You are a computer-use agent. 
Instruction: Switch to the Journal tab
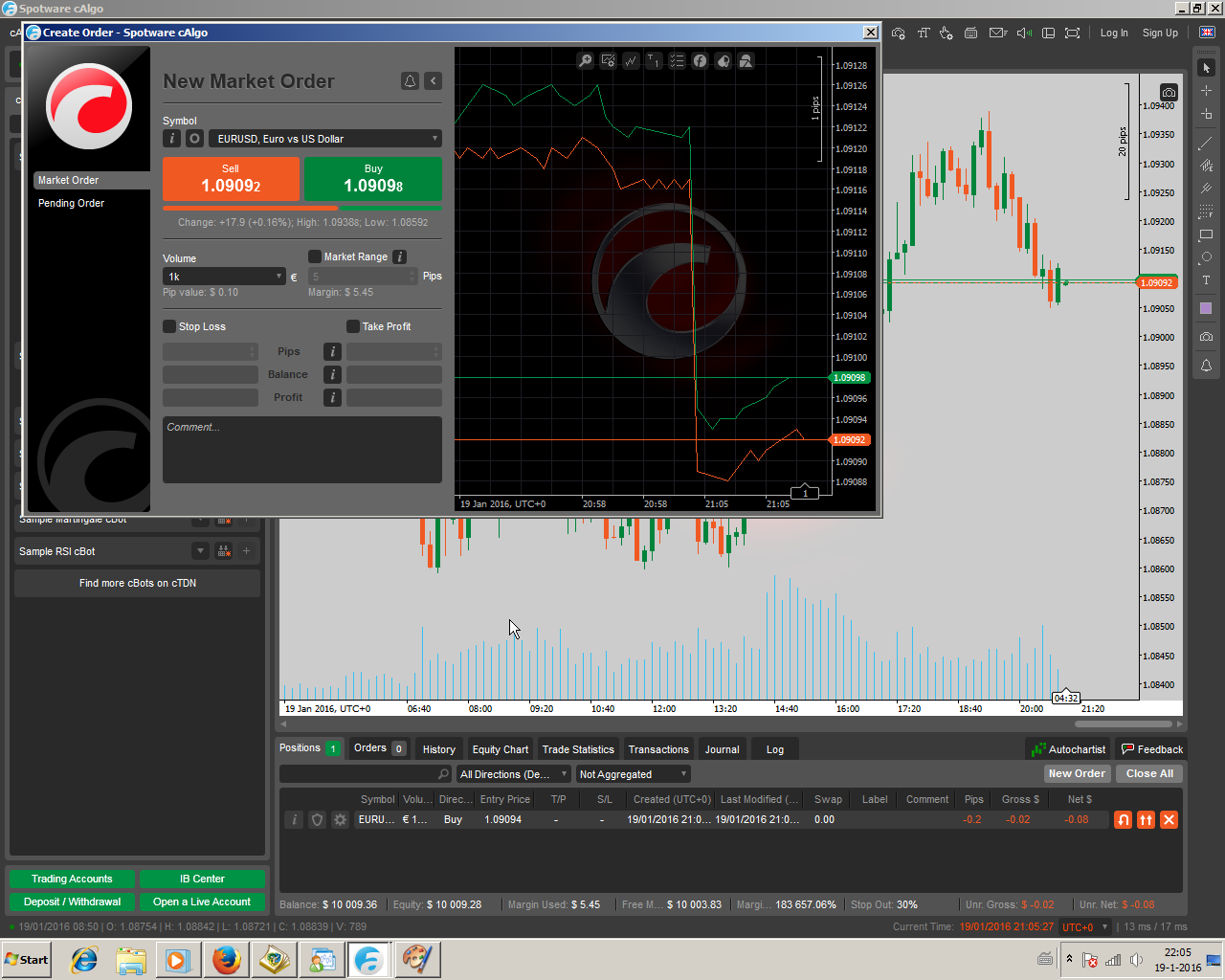point(722,749)
